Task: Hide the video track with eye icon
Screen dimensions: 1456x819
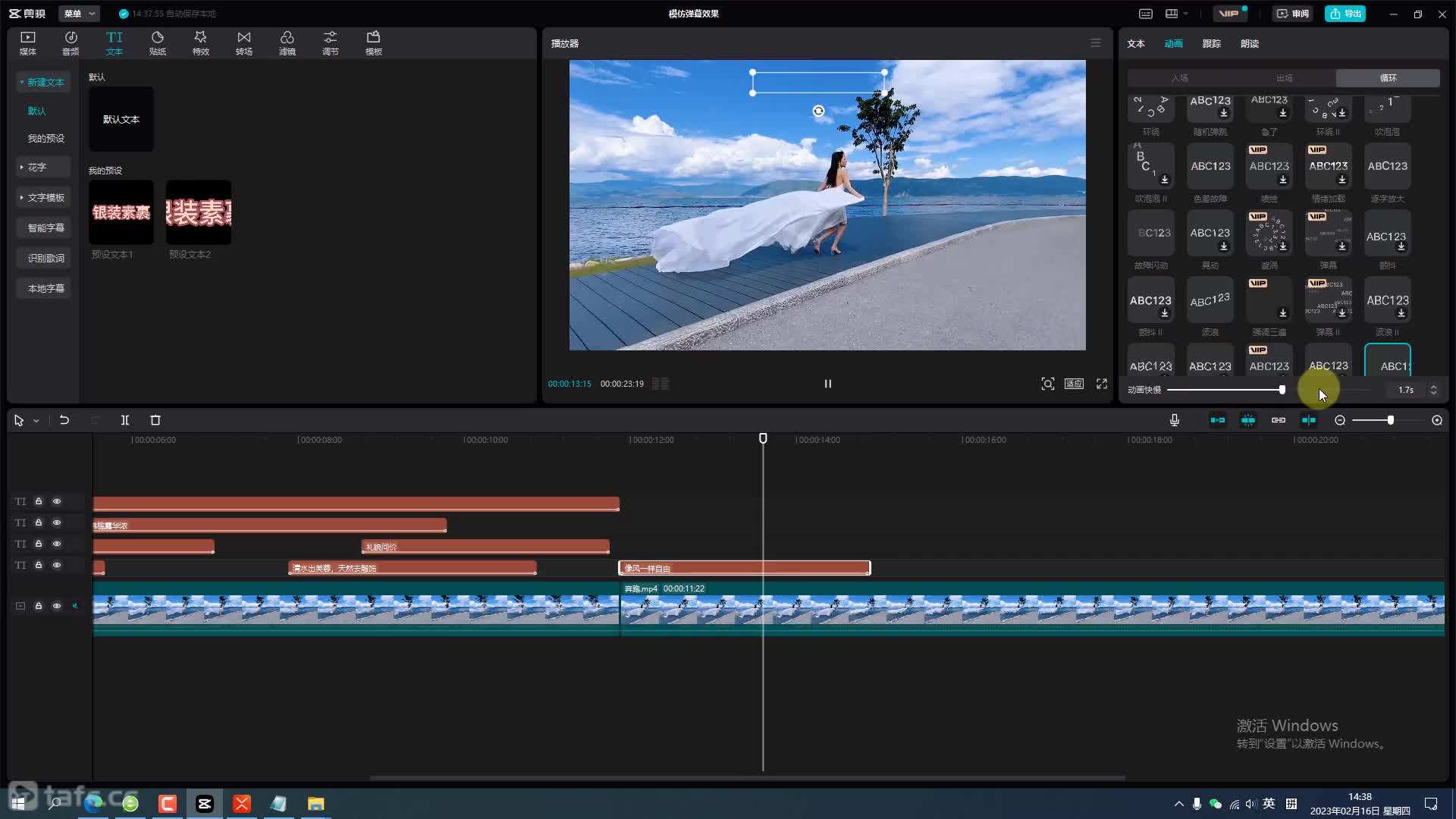Action: [x=57, y=606]
